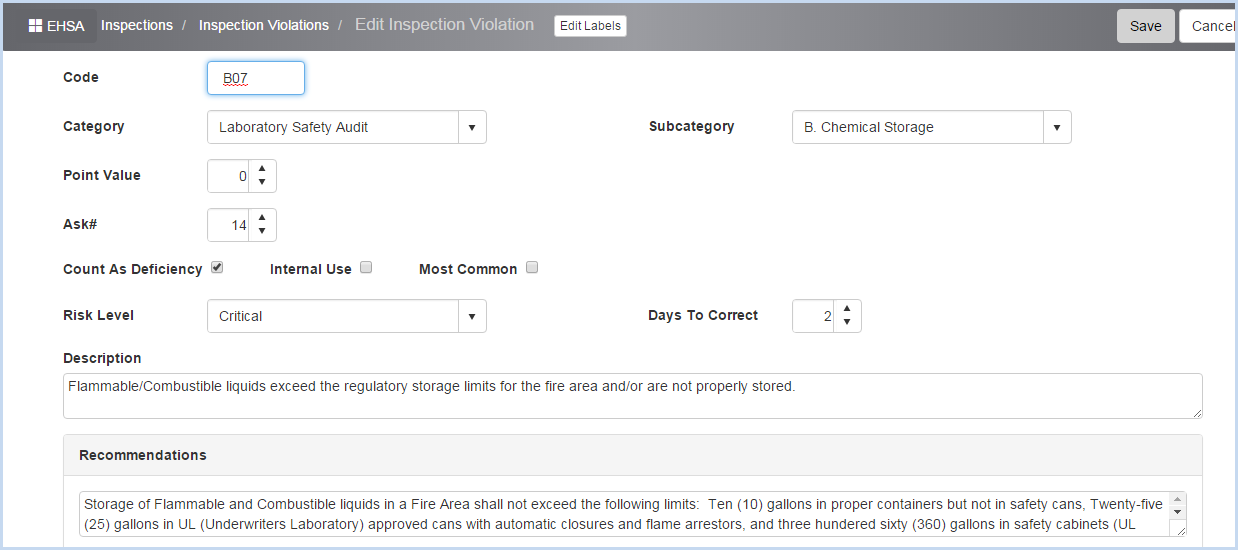1238x550 pixels.
Task: Click the Edit Labels button
Action: tap(590, 26)
